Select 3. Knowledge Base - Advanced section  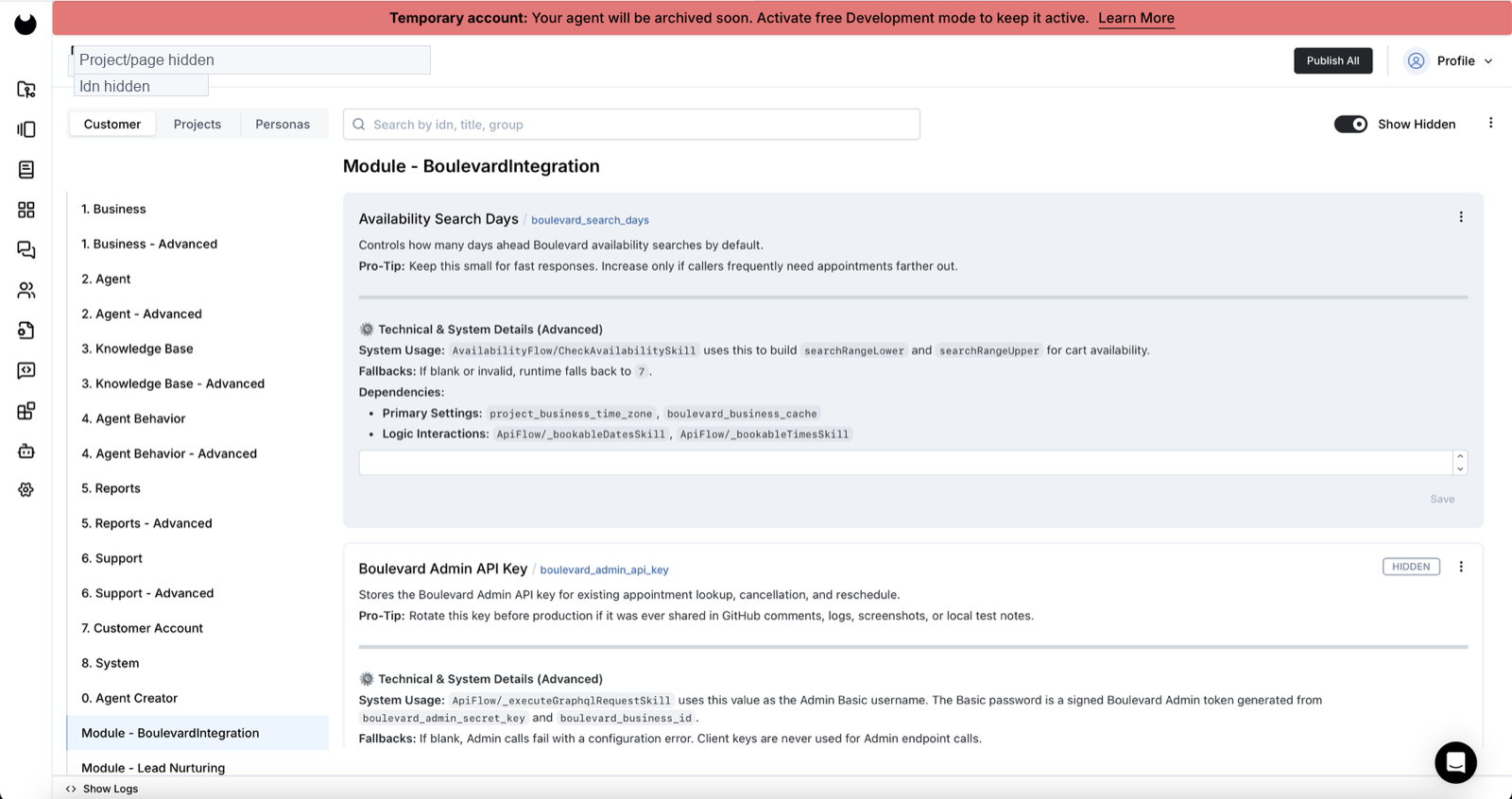pos(198,383)
